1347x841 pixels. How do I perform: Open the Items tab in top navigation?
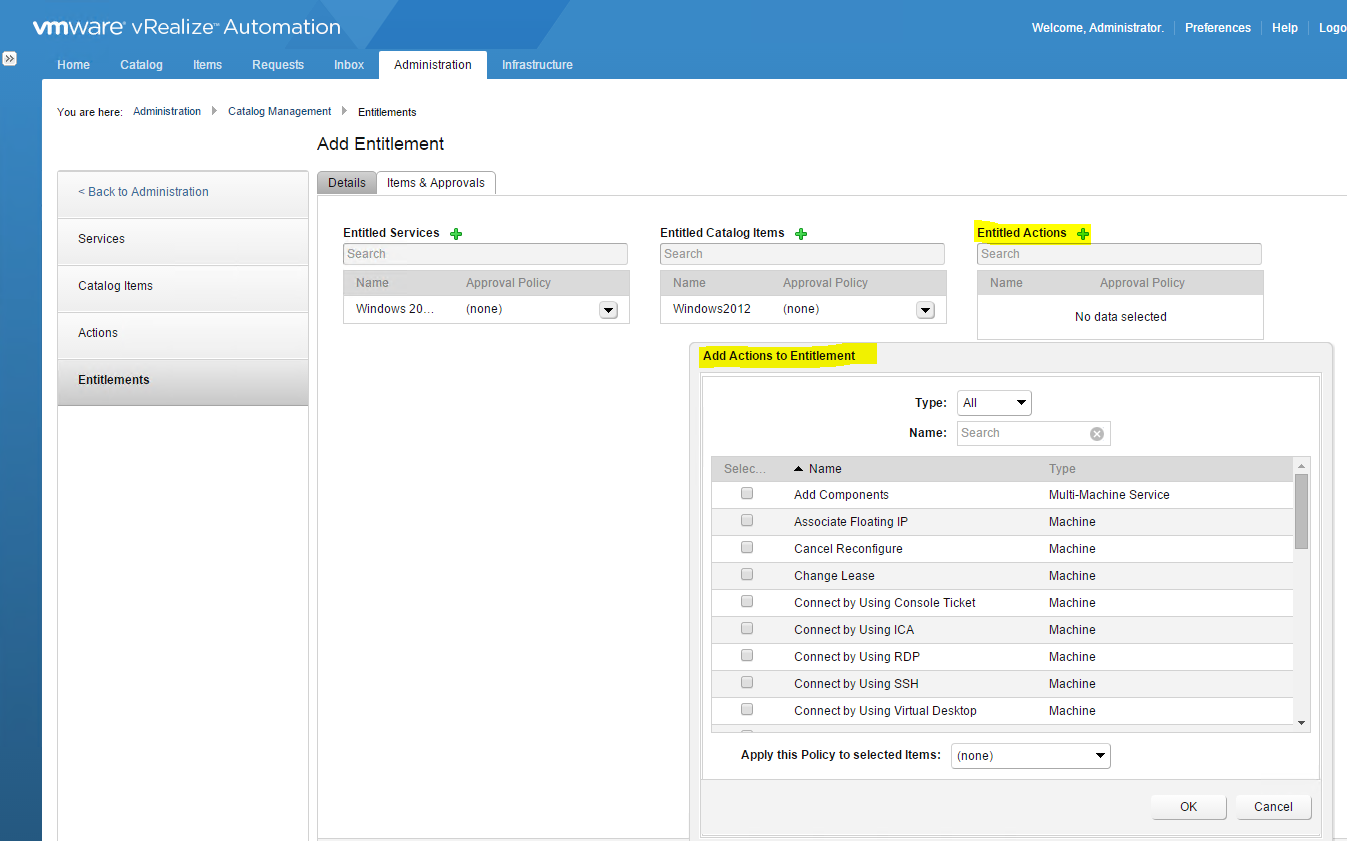coord(207,65)
